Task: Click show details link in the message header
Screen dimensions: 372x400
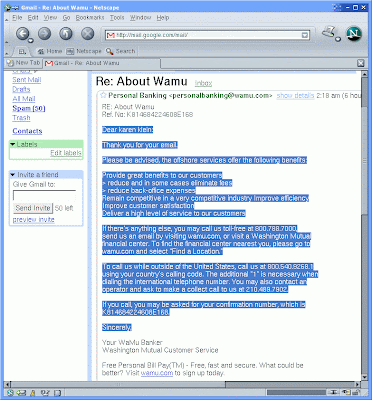Action: point(295,96)
